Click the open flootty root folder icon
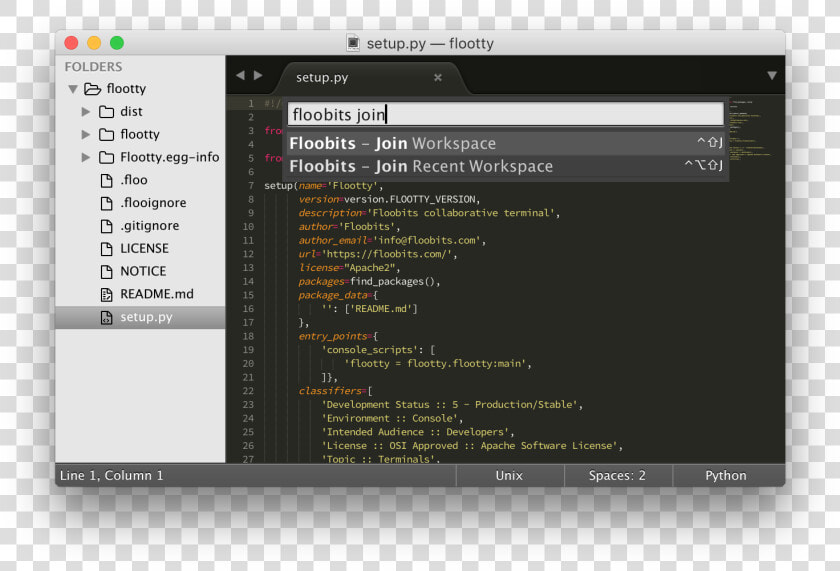This screenshot has height=571, width=840. pos(92,89)
